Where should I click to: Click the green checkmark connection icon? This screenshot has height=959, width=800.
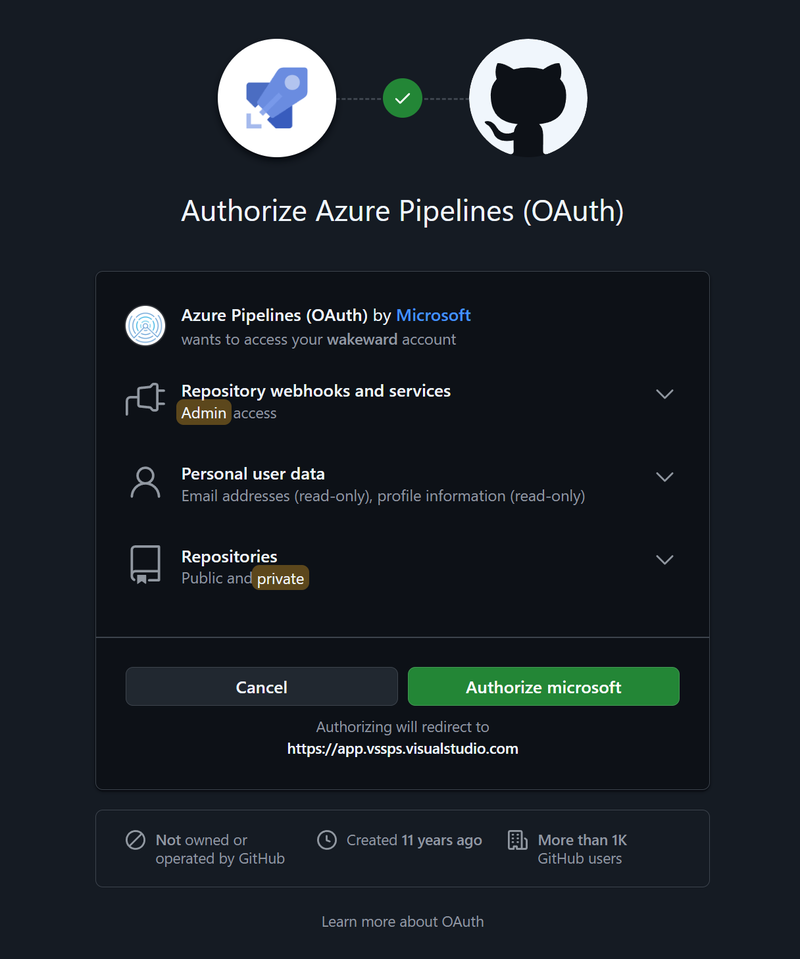402,98
